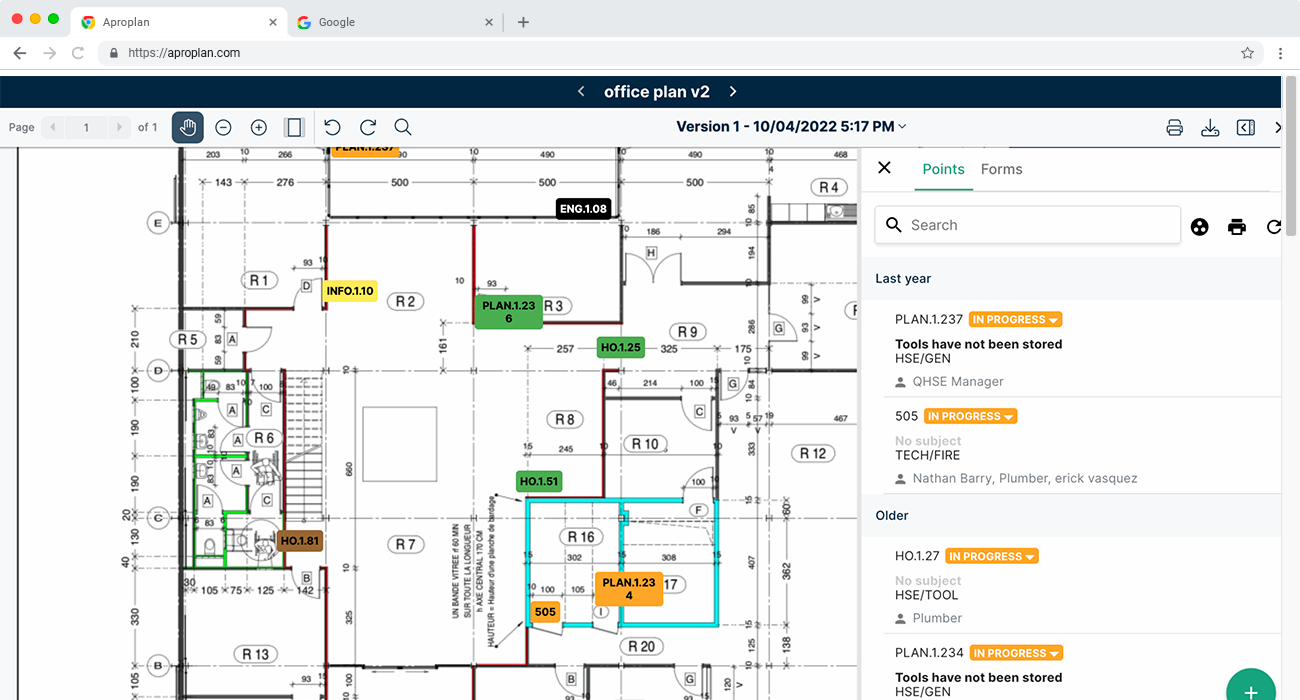Print the plan using toolbar printer
The image size is (1300, 700).
tap(1175, 127)
